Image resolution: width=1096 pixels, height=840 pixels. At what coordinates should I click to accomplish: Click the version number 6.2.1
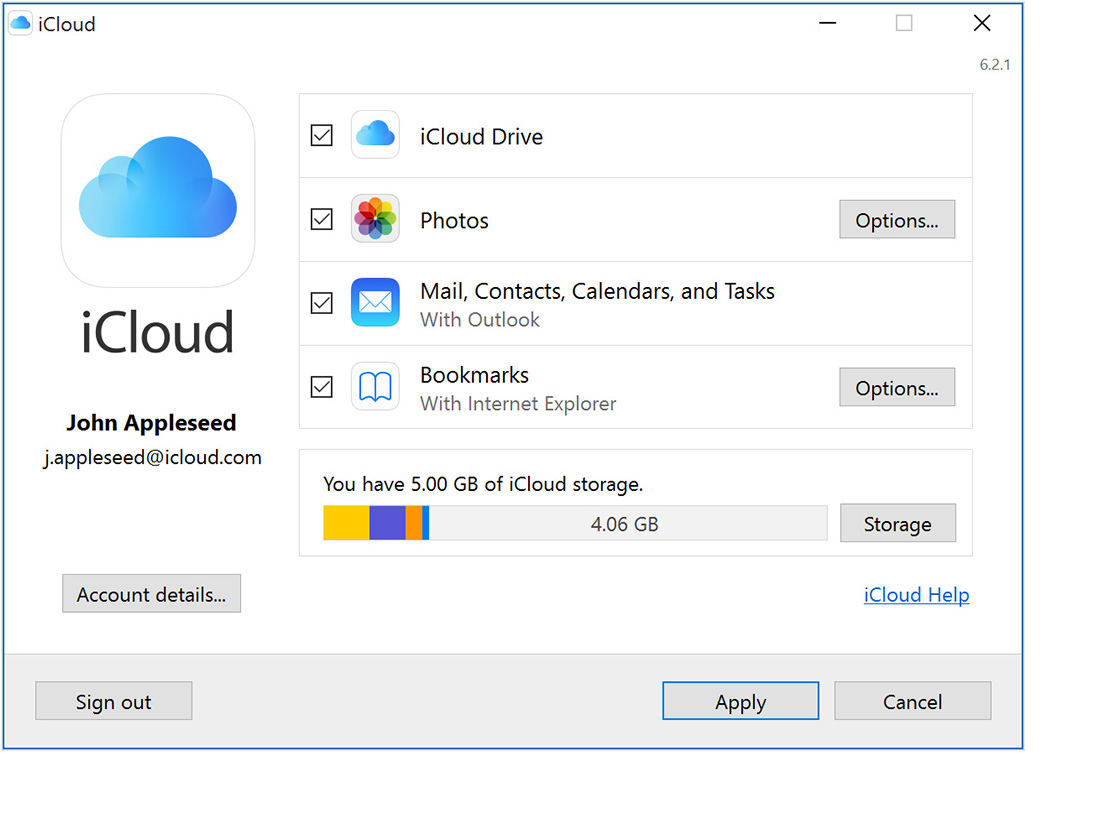995,64
